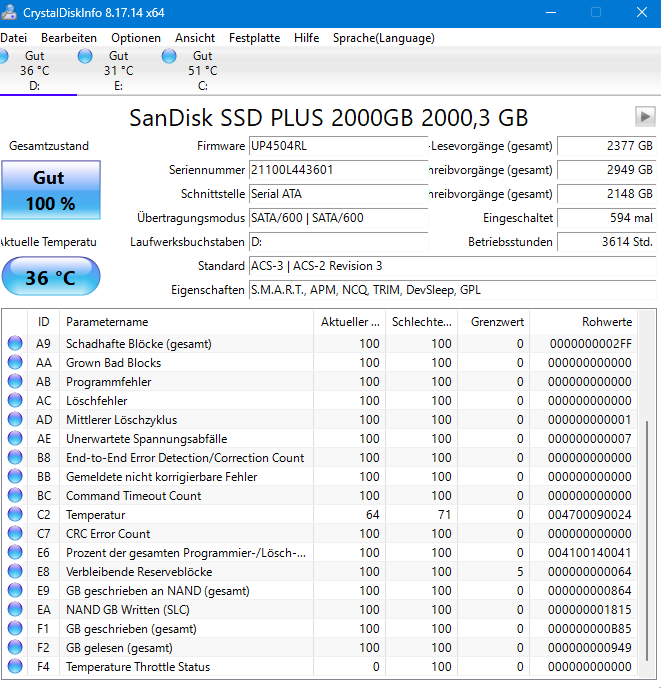
Task: Click the Rohwerte column header
Action: [583, 322]
